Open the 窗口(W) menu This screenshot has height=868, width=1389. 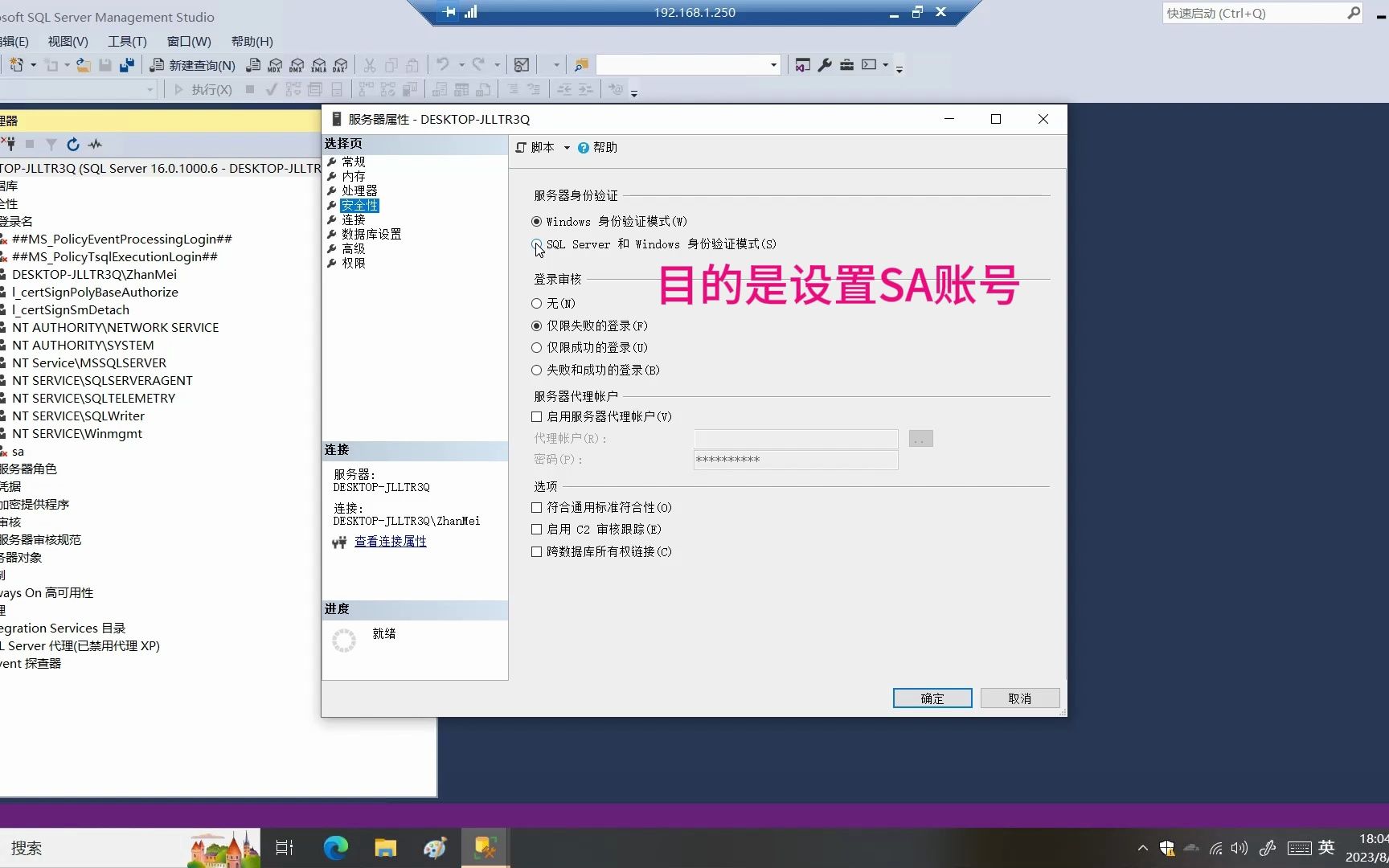189,41
